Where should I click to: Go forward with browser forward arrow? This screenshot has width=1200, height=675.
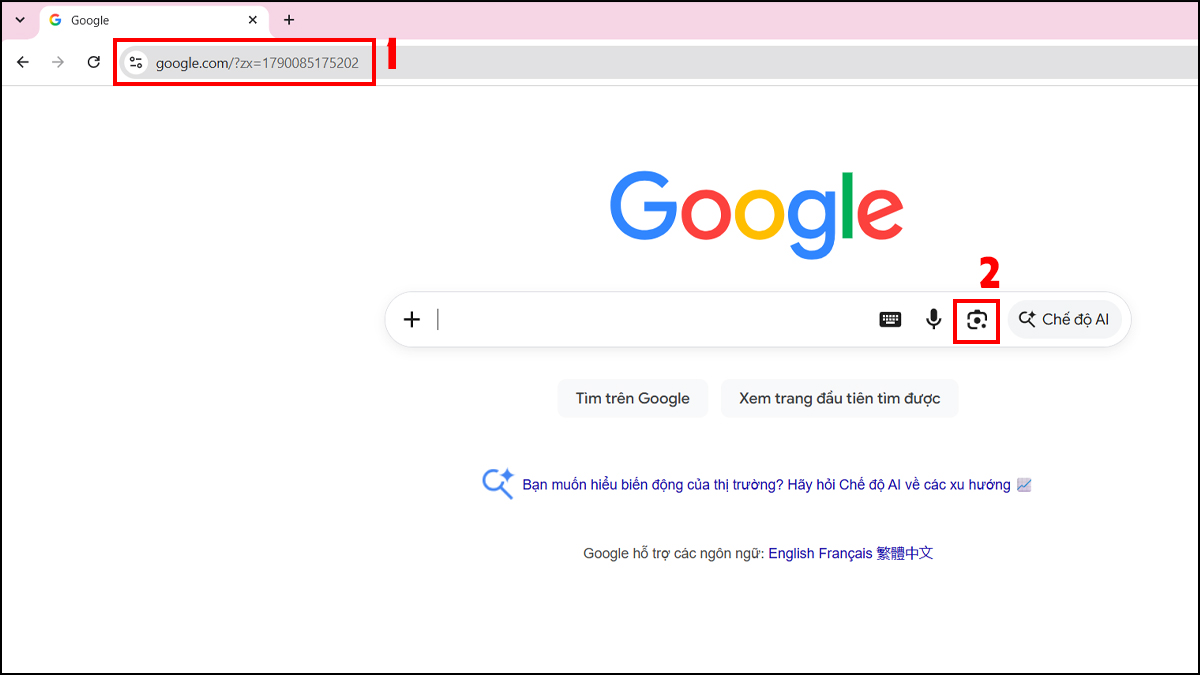pyautogui.click(x=58, y=62)
